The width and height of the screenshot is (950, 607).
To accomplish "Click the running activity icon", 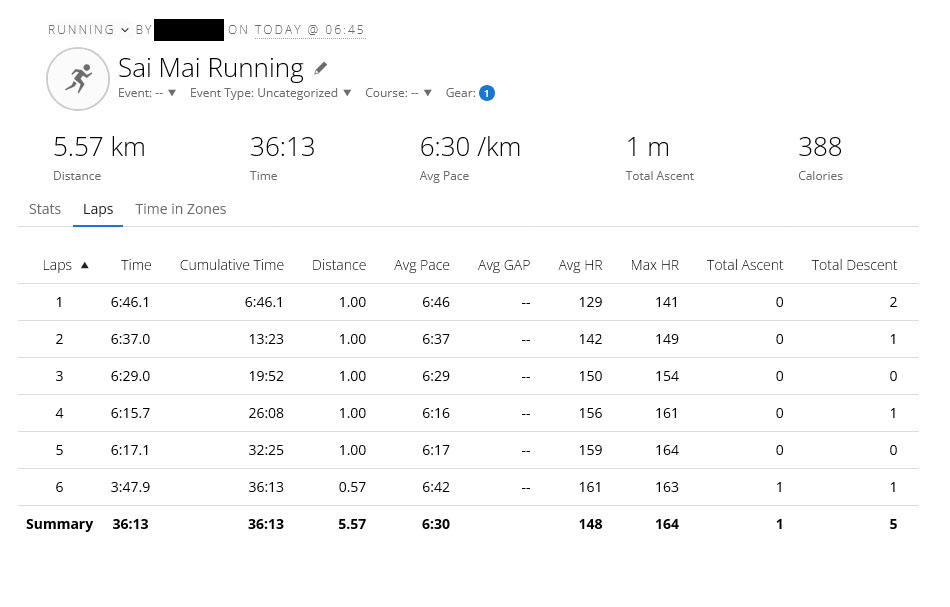I will [77, 79].
